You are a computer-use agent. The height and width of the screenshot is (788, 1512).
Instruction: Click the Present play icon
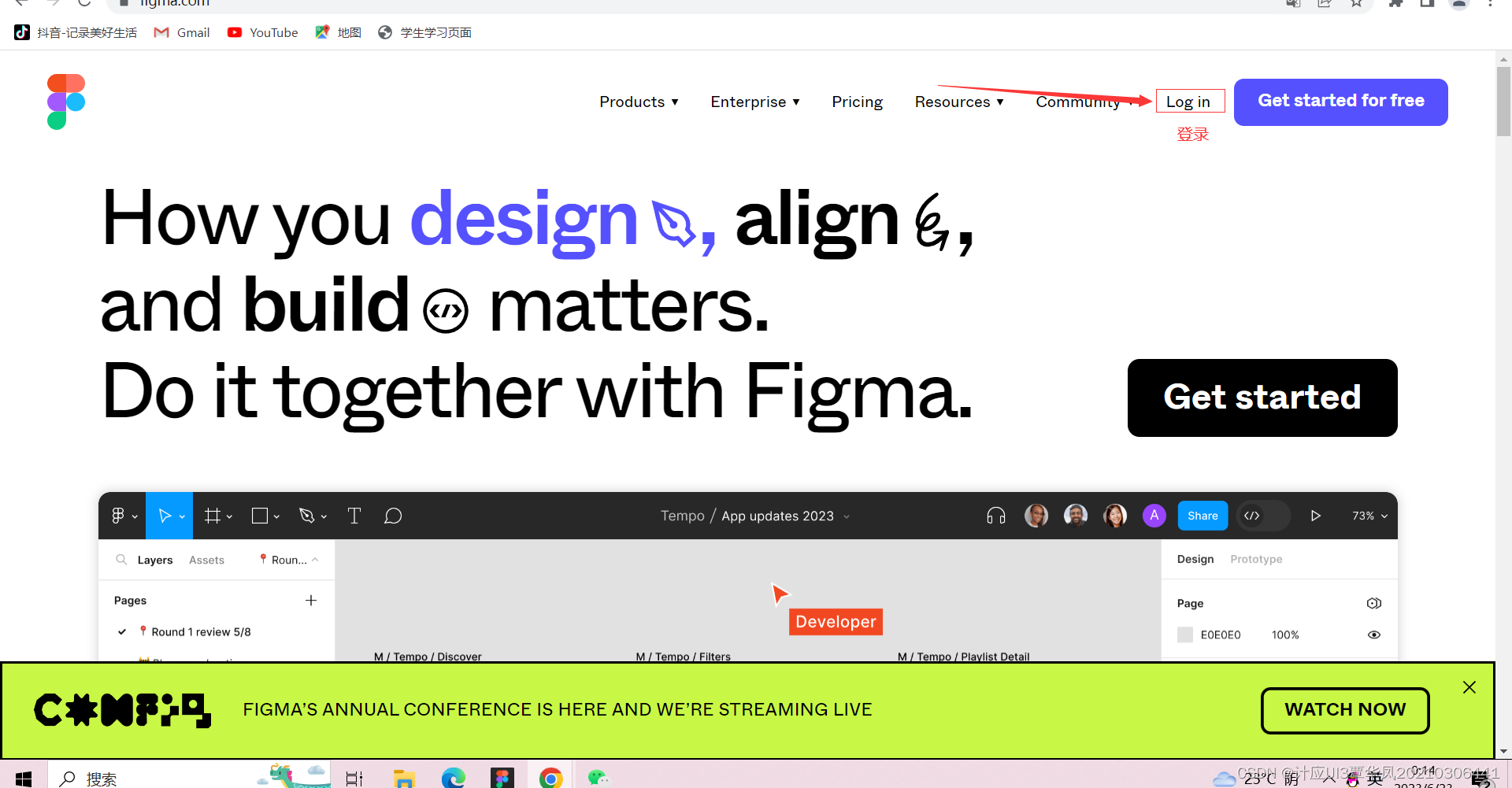pos(1315,516)
